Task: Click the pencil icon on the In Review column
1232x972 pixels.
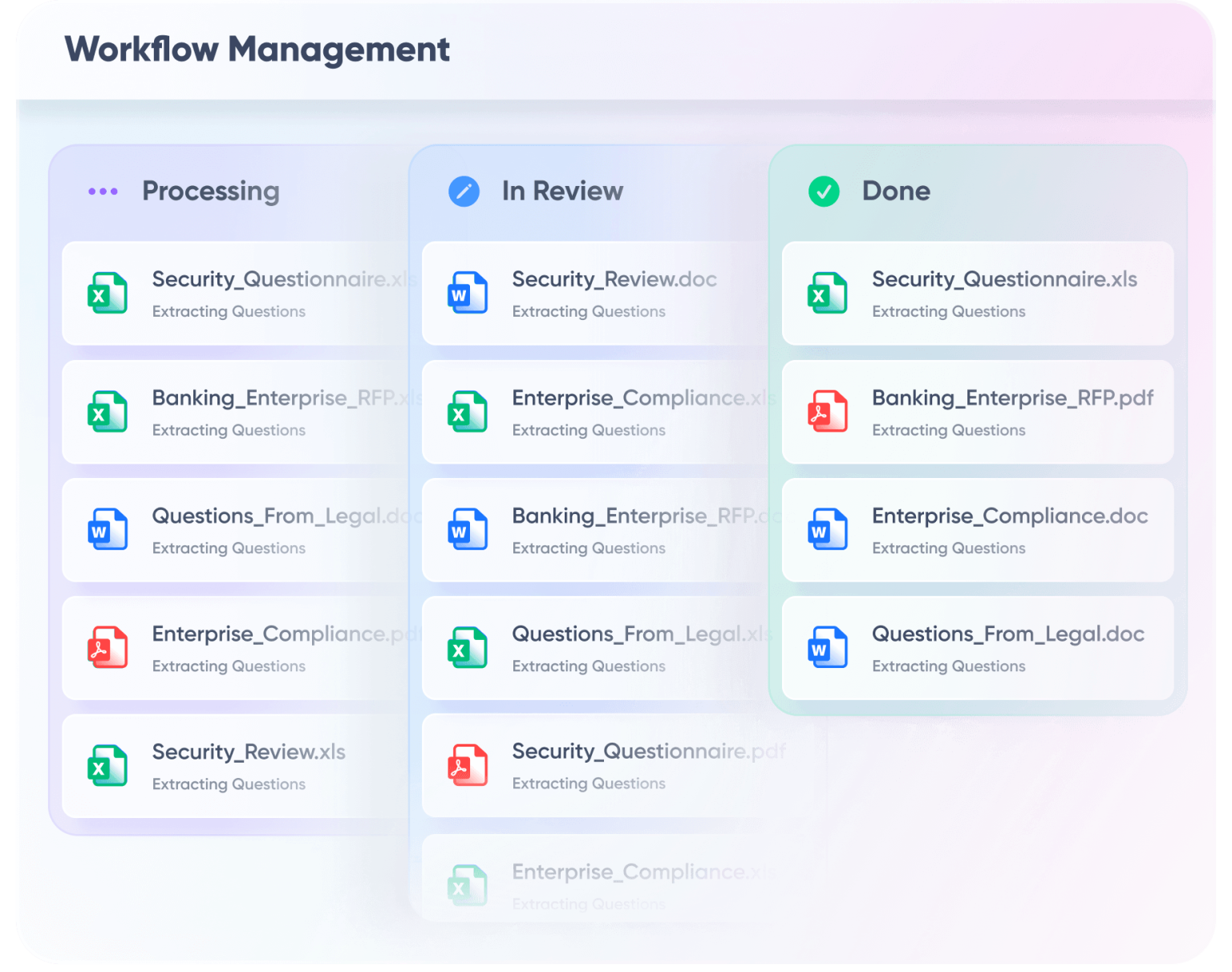Action: point(464,192)
